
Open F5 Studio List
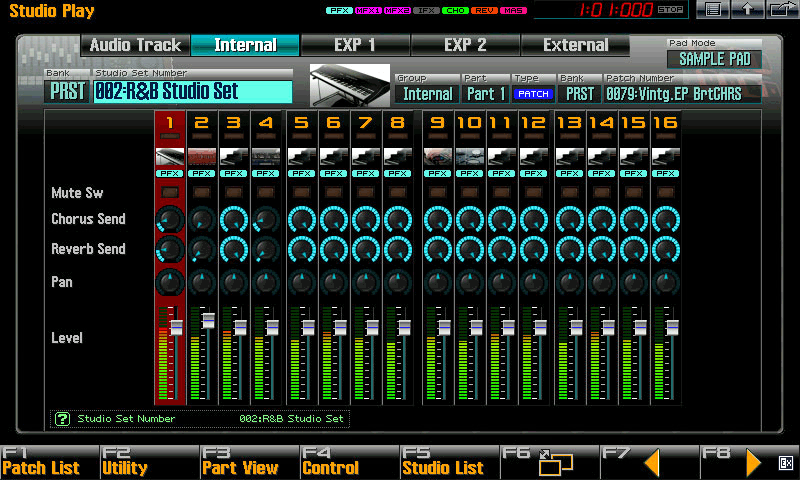tap(449, 462)
